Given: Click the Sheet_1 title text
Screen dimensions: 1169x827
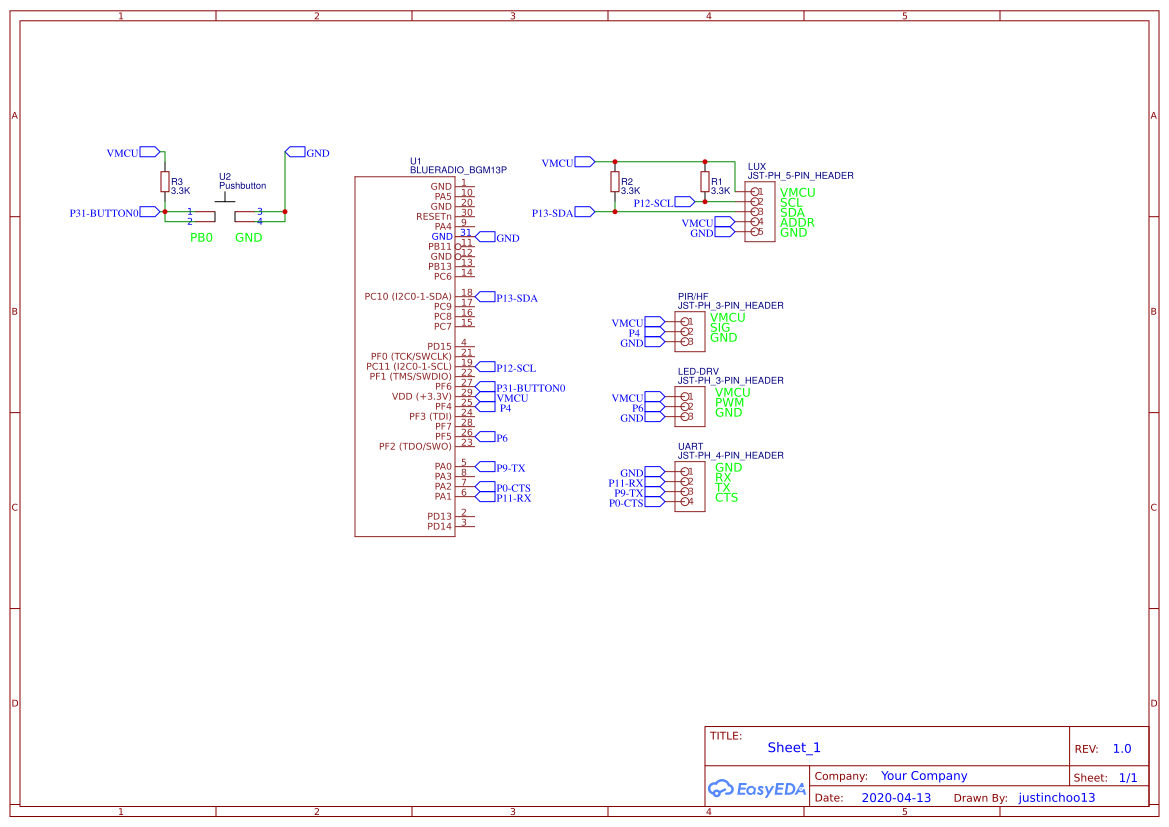Looking at the screenshot, I should 794,747.
